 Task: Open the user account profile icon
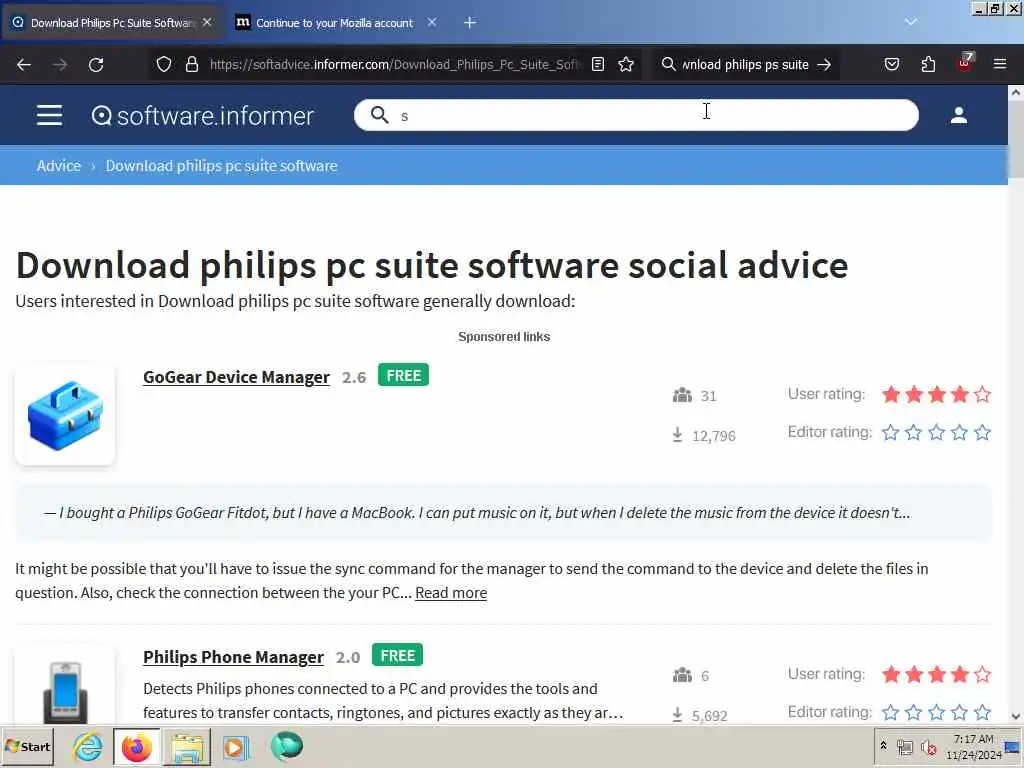[959, 115]
